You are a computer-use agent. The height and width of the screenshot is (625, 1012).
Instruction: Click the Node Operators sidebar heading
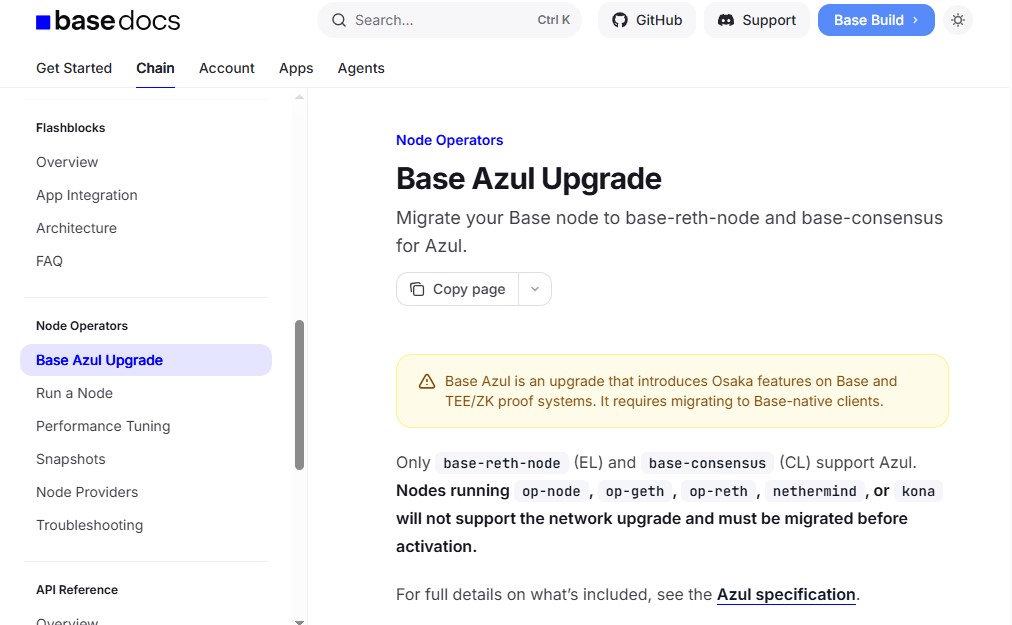click(82, 326)
